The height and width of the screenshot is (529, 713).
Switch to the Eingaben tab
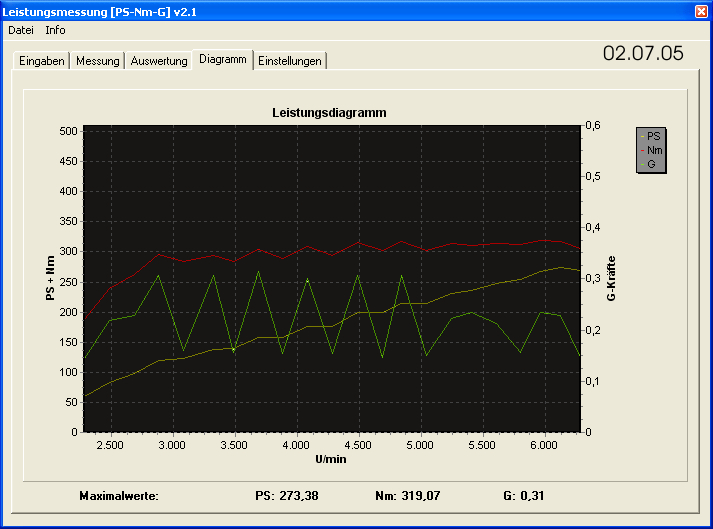click(x=42, y=61)
